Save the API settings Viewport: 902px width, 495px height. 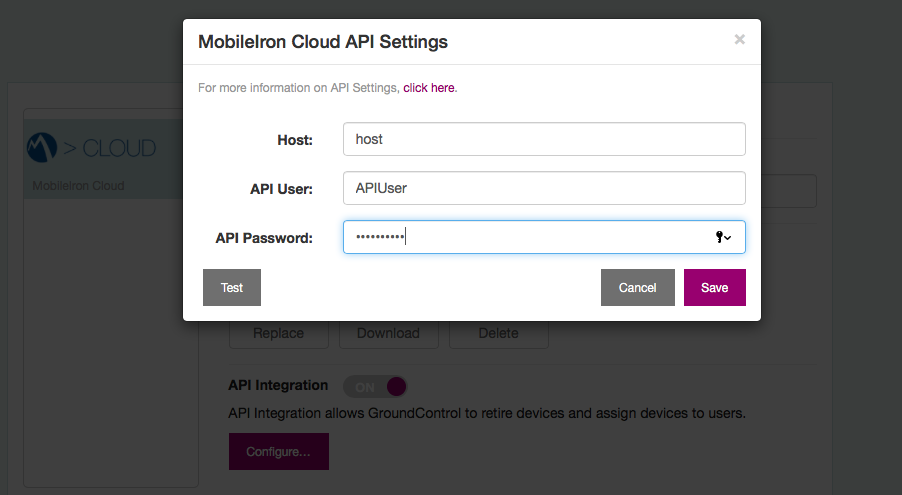(x=714, y=287)
